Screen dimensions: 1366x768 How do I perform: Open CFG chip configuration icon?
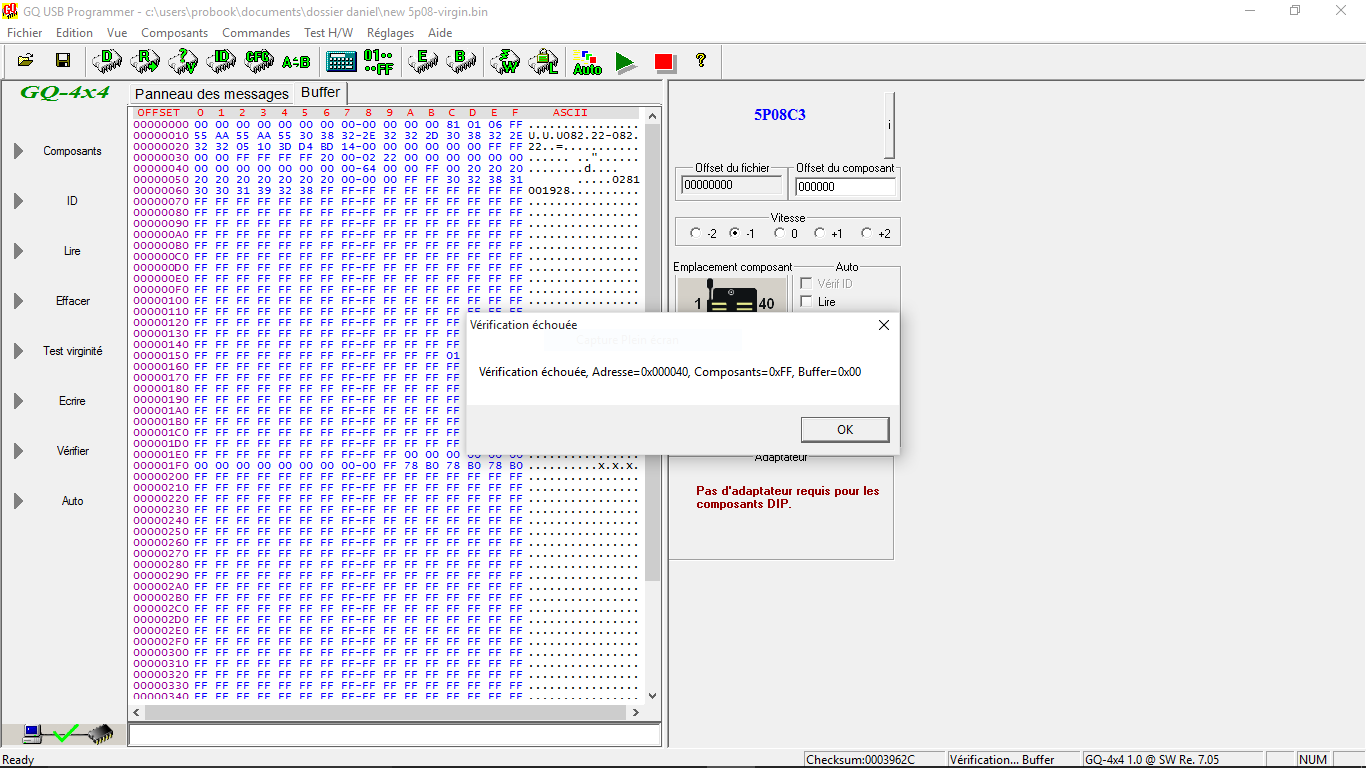pyautogui.click(x=258, y=61)
